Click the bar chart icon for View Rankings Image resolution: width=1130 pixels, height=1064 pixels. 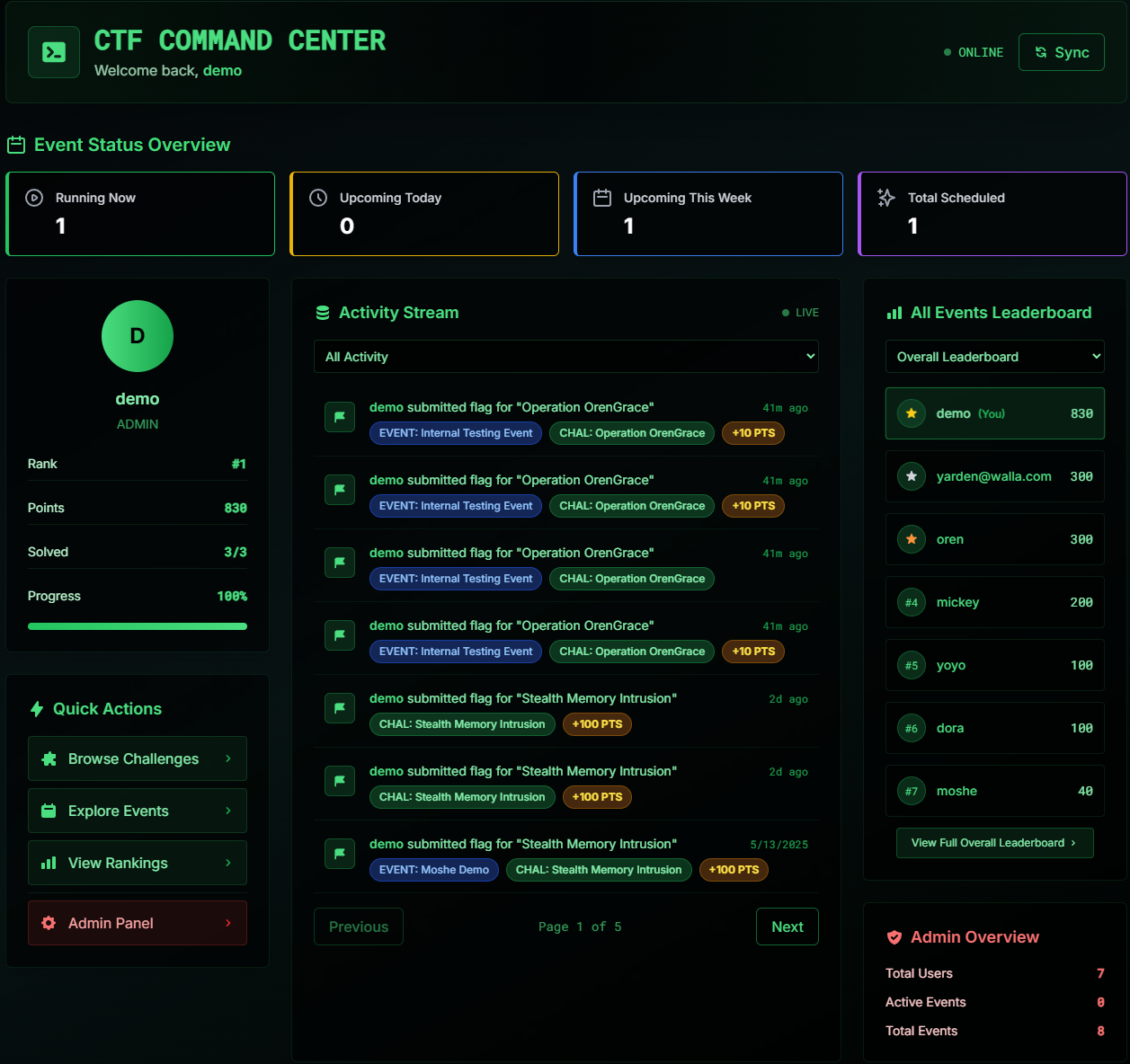click(x=49, y=863)
